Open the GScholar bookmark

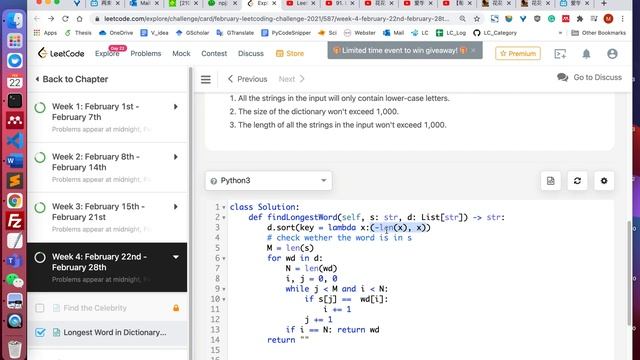pyautogui.click(x=192, y=33)
